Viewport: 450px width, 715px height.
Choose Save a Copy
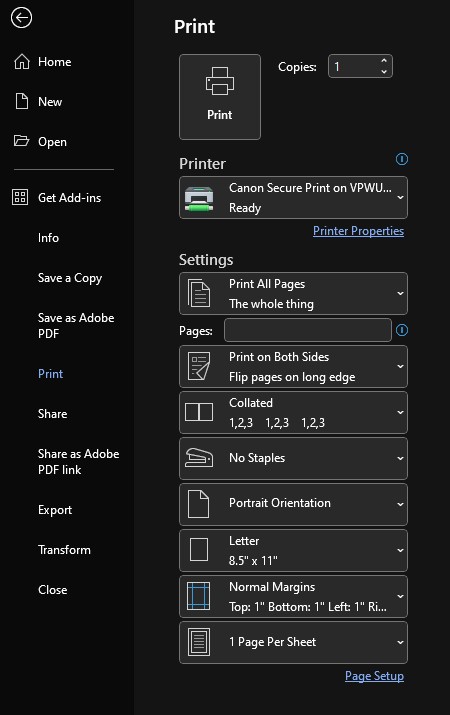(70, 278)
